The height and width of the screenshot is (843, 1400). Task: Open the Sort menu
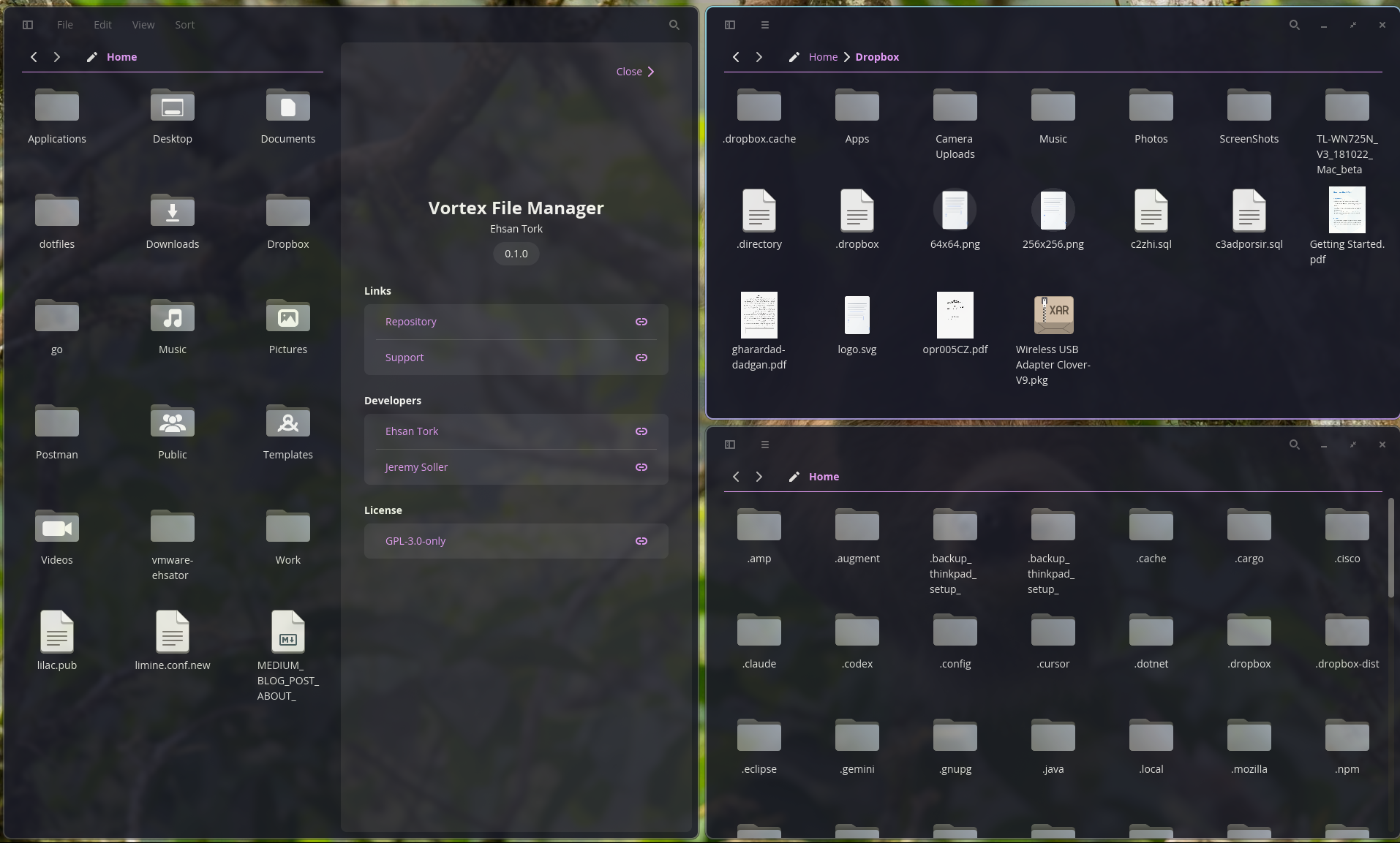tap(184, 25)
